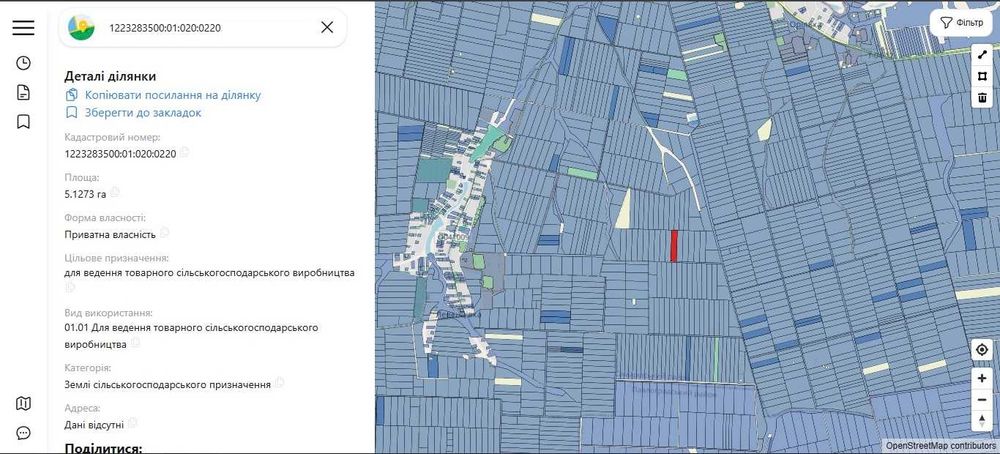Click the 'Землі сільськогосподарського призначення' category text
This screenshot has height=454, width=1000.
point(168,384)
